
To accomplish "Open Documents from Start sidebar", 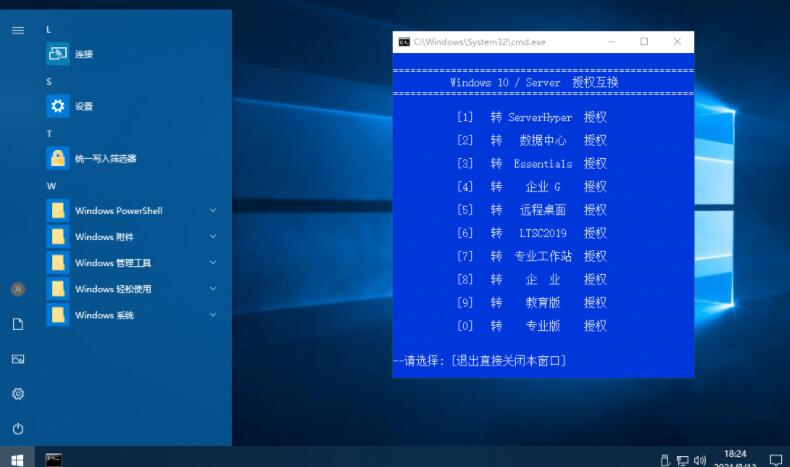I will (x=18, y=324).
